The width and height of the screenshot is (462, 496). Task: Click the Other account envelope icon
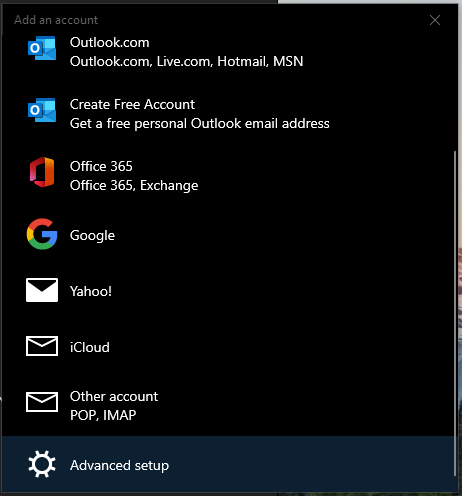coord(42,402)
